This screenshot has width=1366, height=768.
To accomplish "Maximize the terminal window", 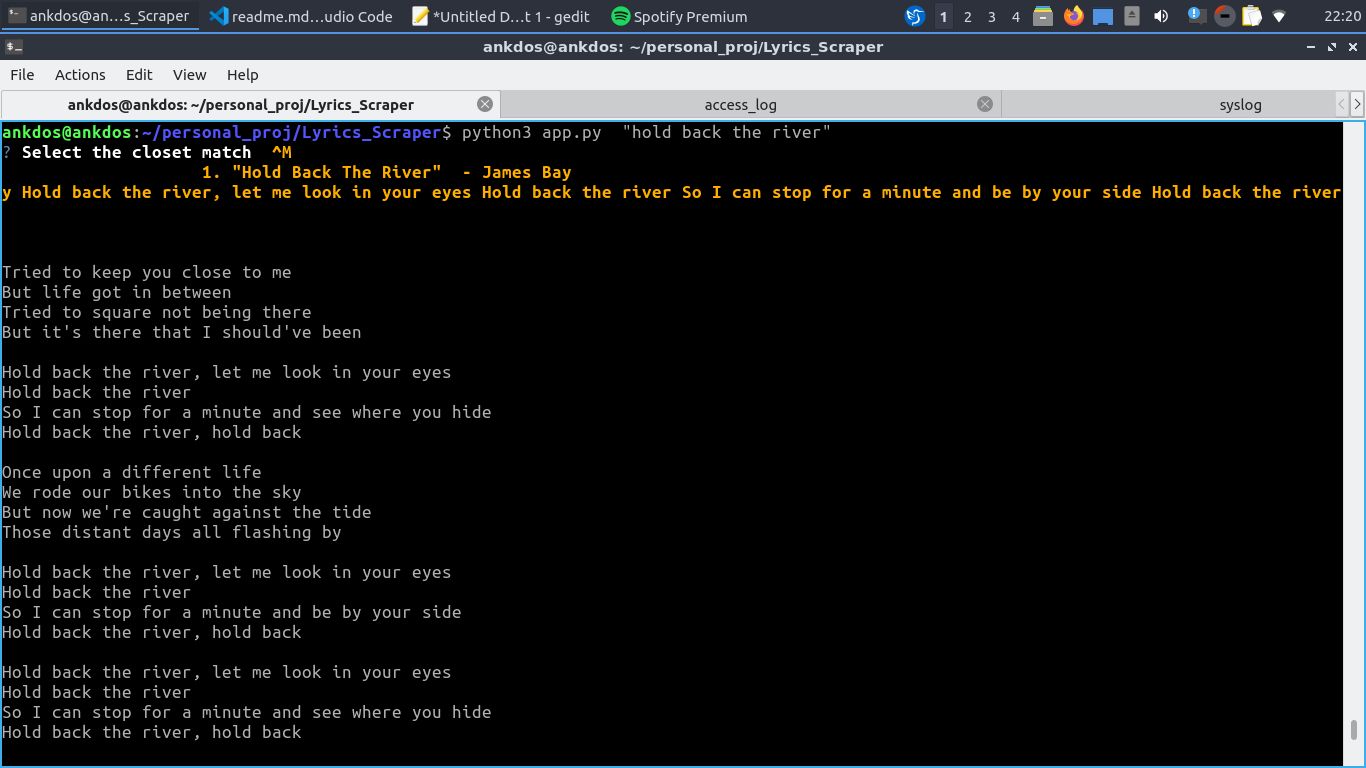I will 1332,47.
